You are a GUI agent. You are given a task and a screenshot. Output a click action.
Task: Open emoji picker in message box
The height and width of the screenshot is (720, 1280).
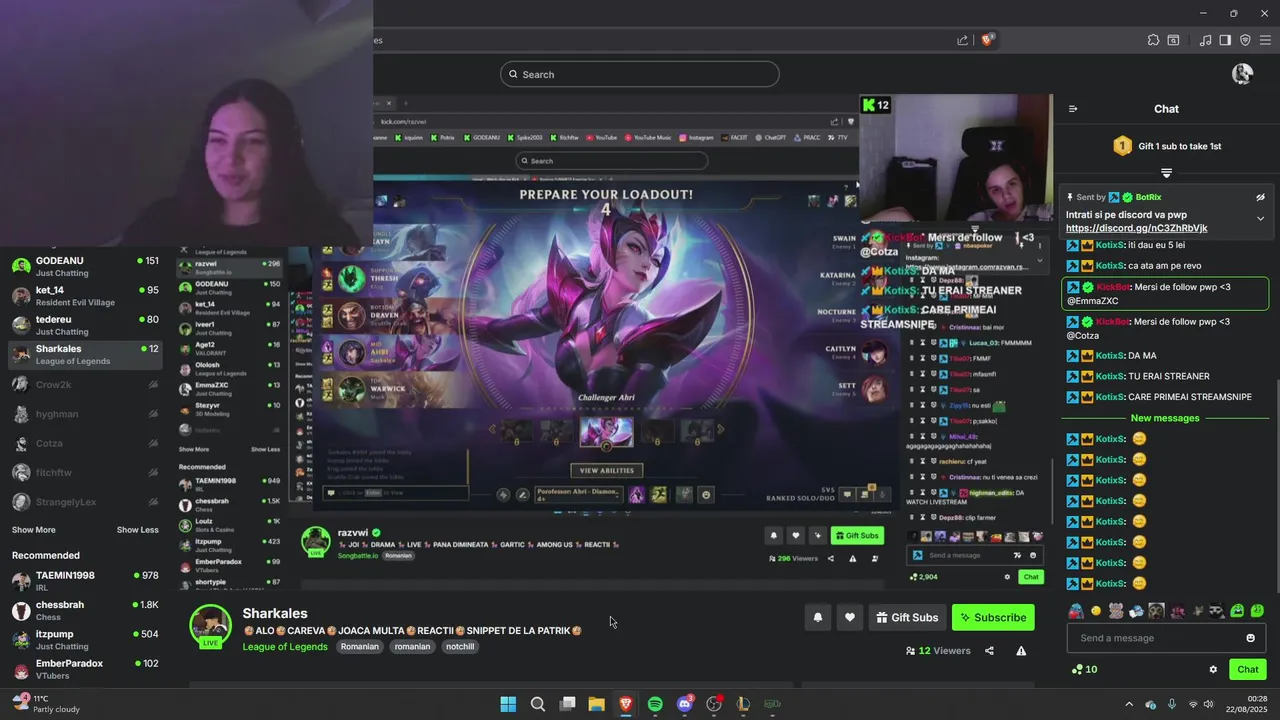click(1250, 638)
